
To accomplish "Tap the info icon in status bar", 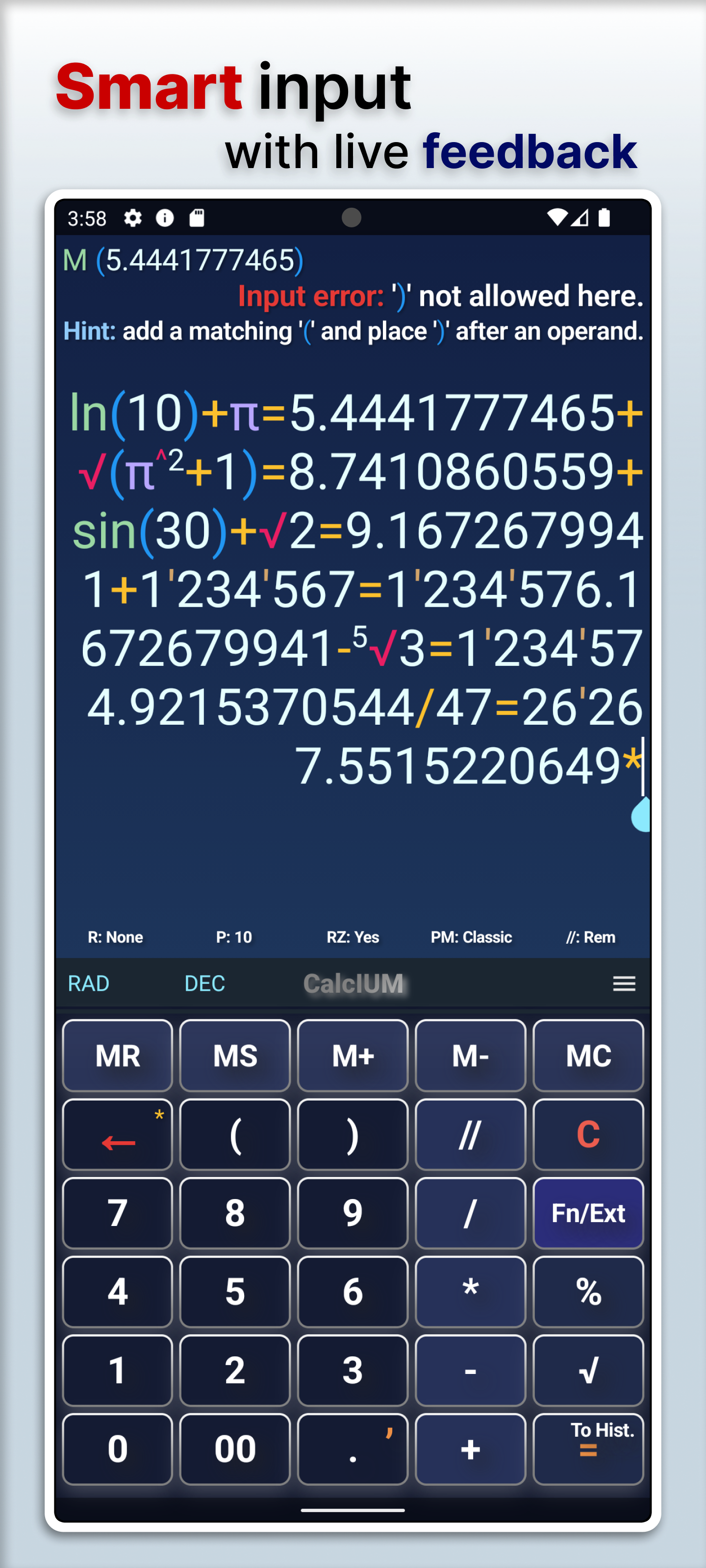I will (x=164, y=218).
